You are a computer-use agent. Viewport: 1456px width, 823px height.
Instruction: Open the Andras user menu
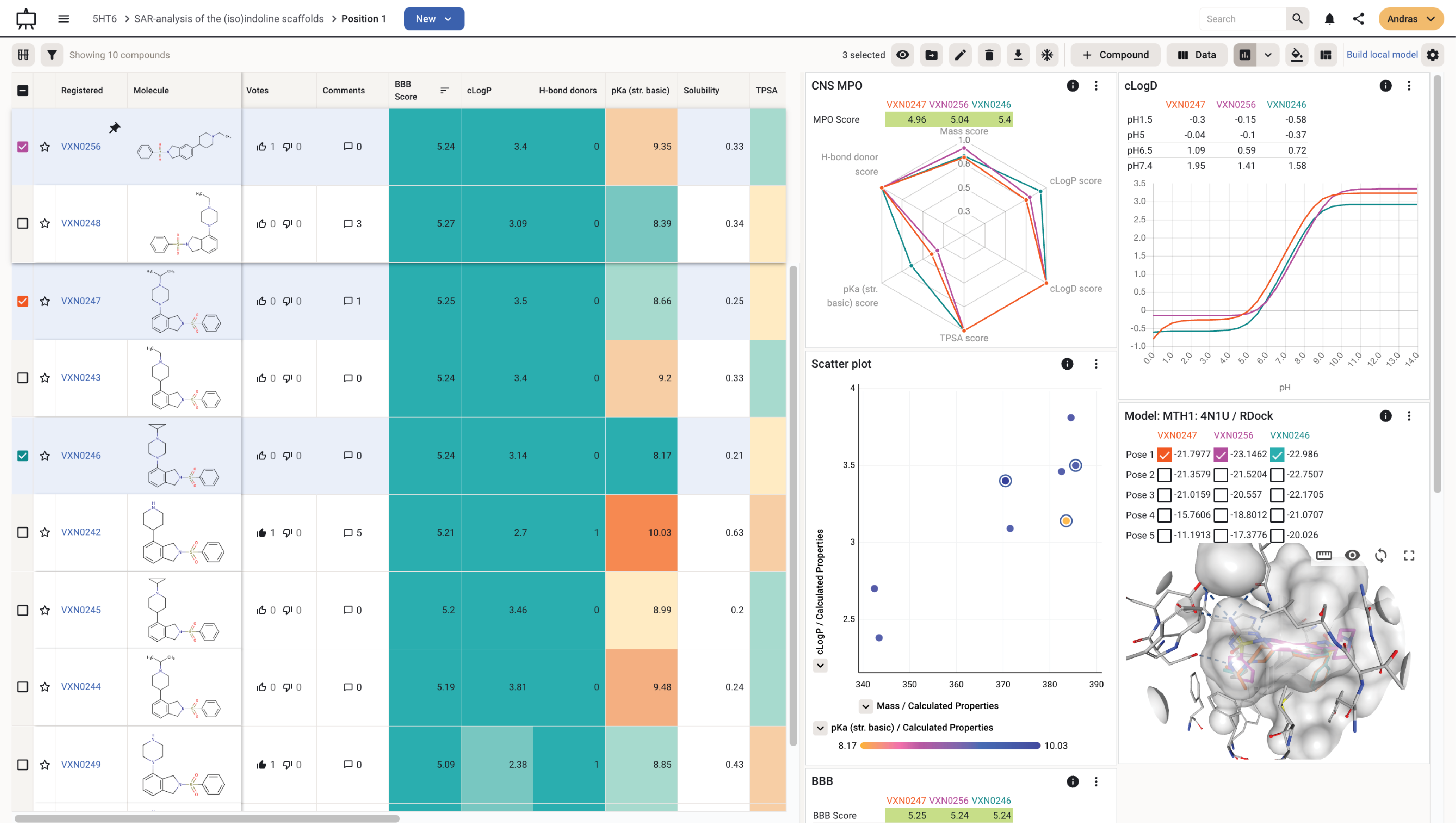coord(1411,19)
